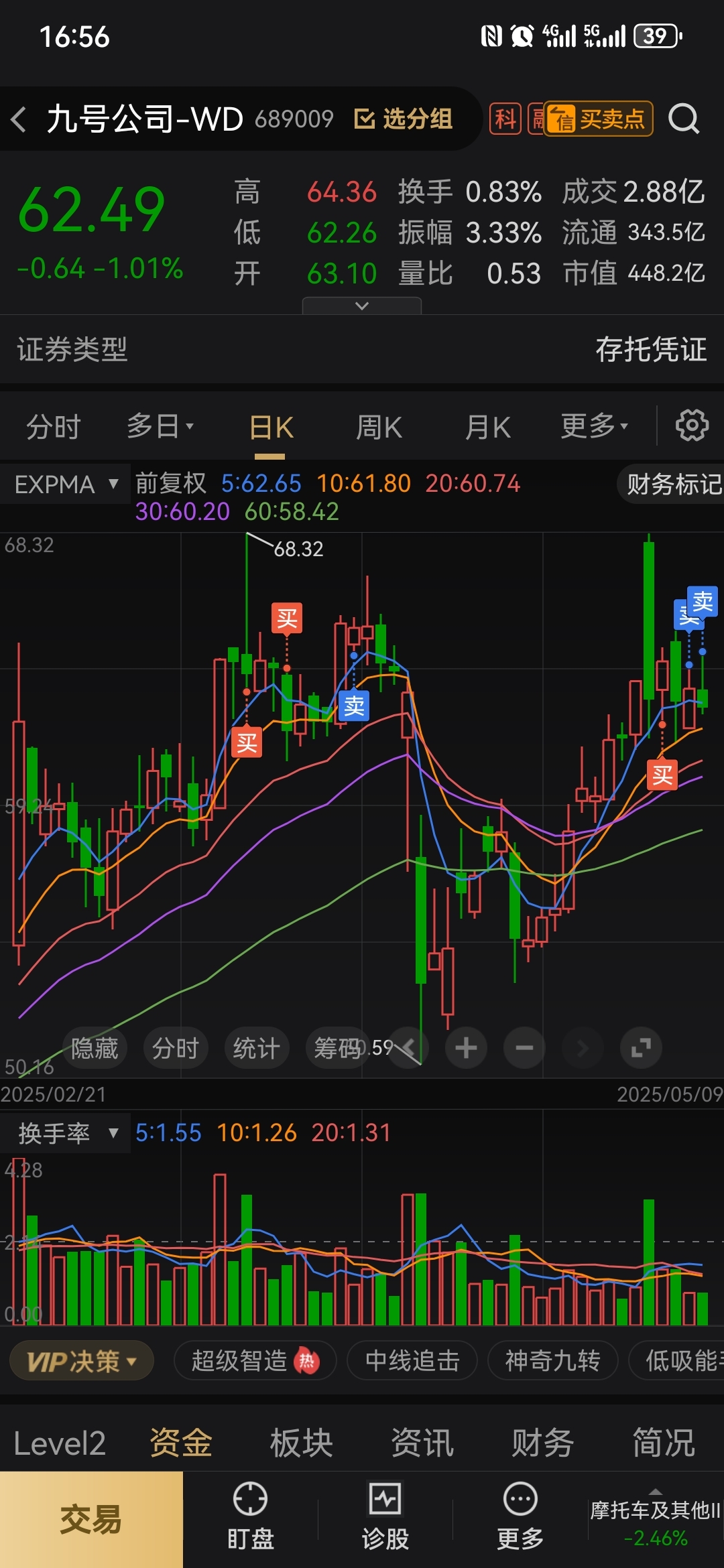The image size is (724, 1568).
Task: Switch to the 资金 tab
Action: point(181,1443)
